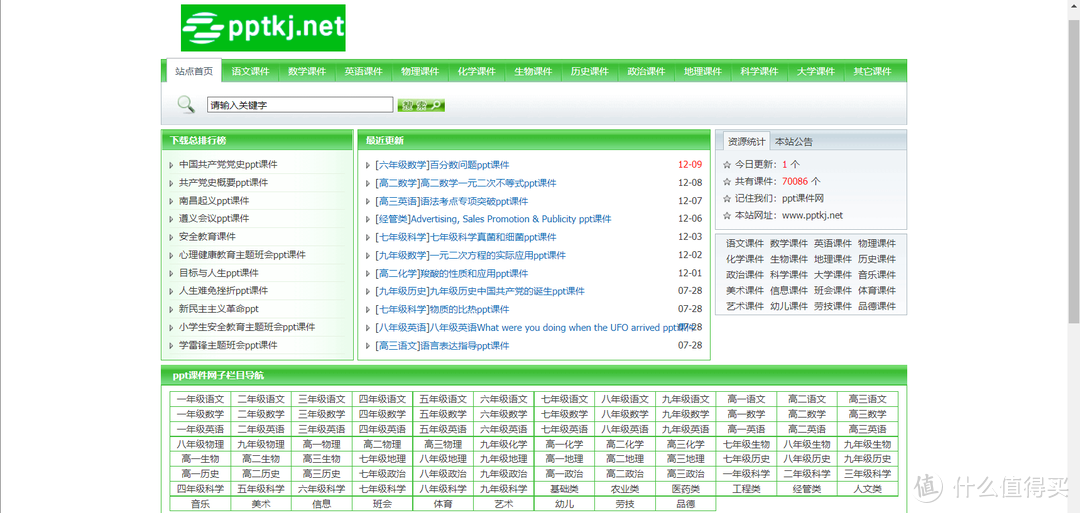
Task: Focus the keyword search input field
Action: 300,105
